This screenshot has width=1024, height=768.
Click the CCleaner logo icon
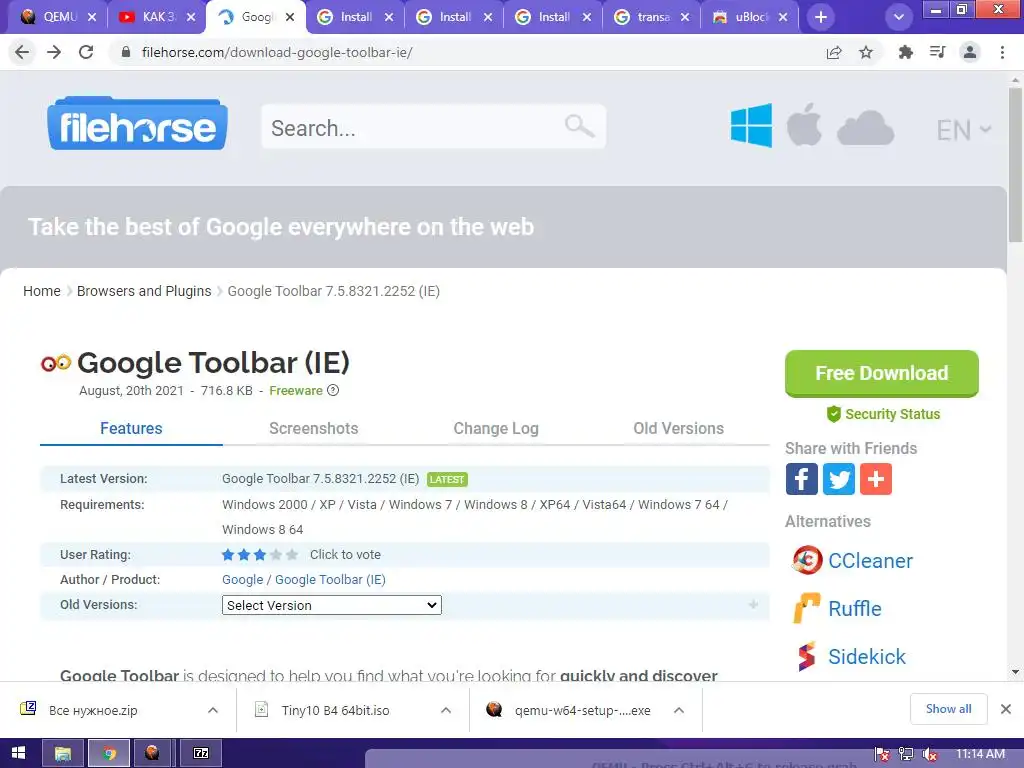(x=807, y=560)
